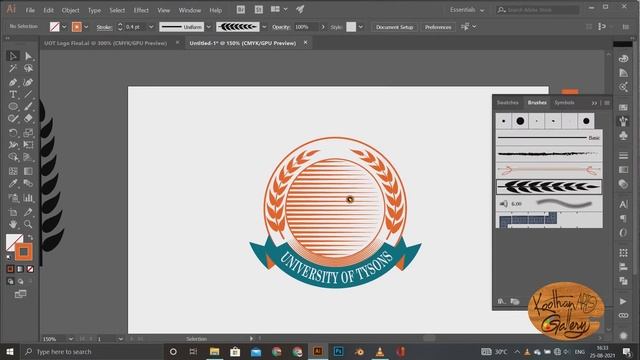The height and width of the screenshot is (360, 640).
Task: Open the Symbols club icon in the dock
Action: point(623,136)
